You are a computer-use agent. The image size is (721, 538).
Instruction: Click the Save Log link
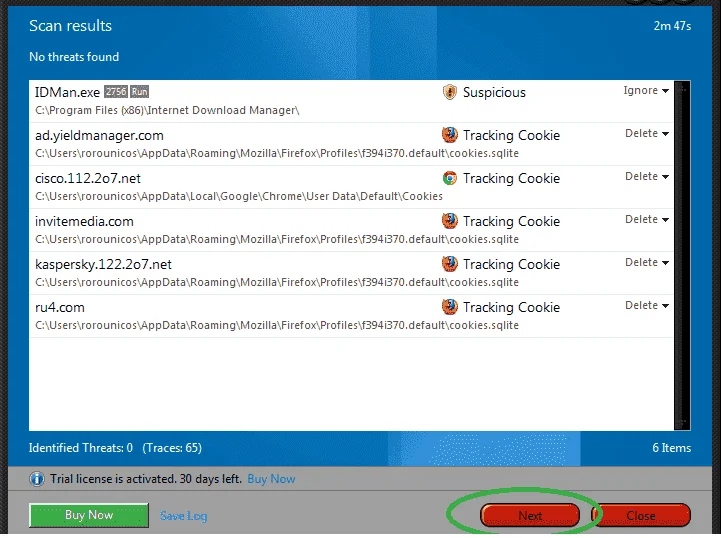point(183,516)
